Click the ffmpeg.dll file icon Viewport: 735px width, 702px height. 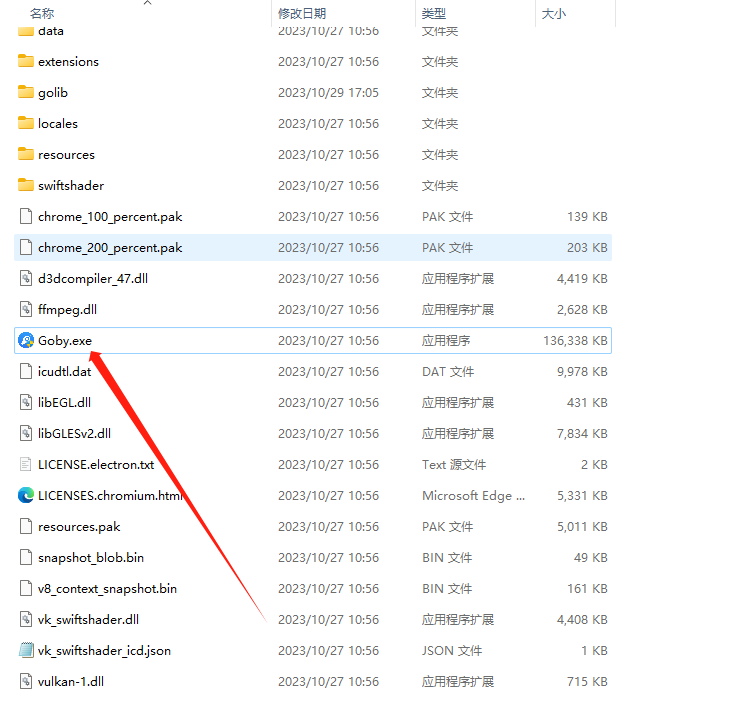coord(26,309)
